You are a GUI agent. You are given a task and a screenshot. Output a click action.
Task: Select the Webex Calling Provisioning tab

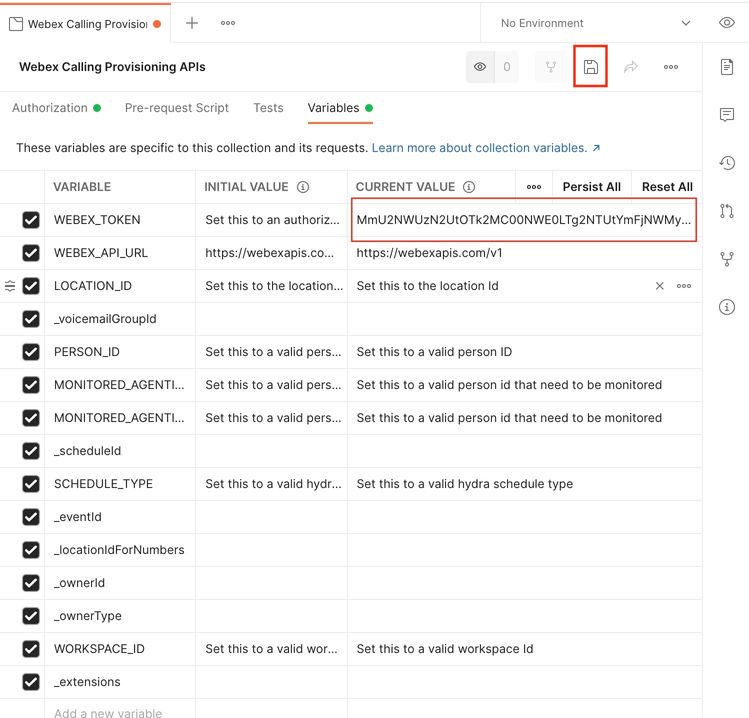85,24
